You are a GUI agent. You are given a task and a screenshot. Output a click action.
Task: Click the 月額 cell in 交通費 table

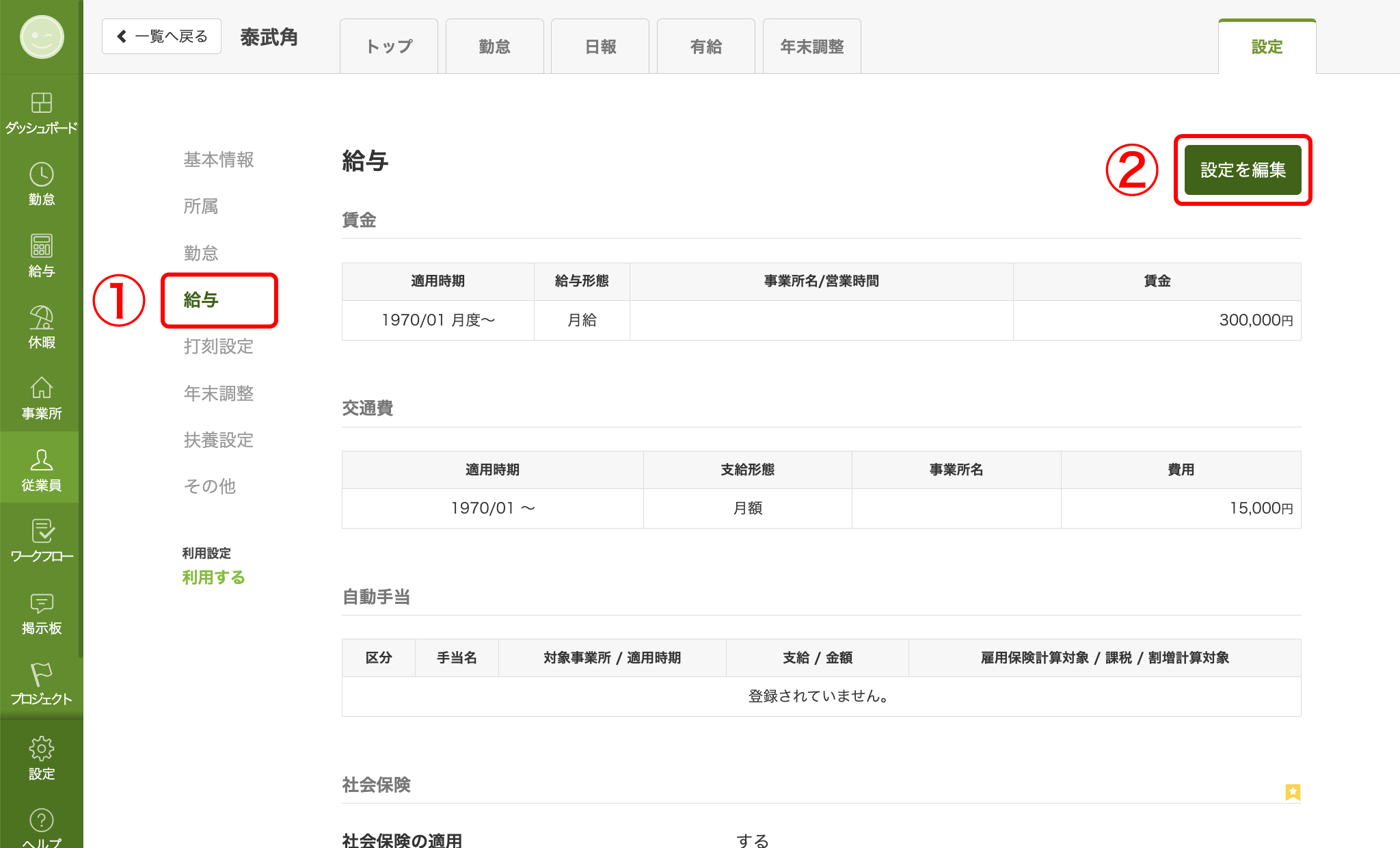[748, 508]
